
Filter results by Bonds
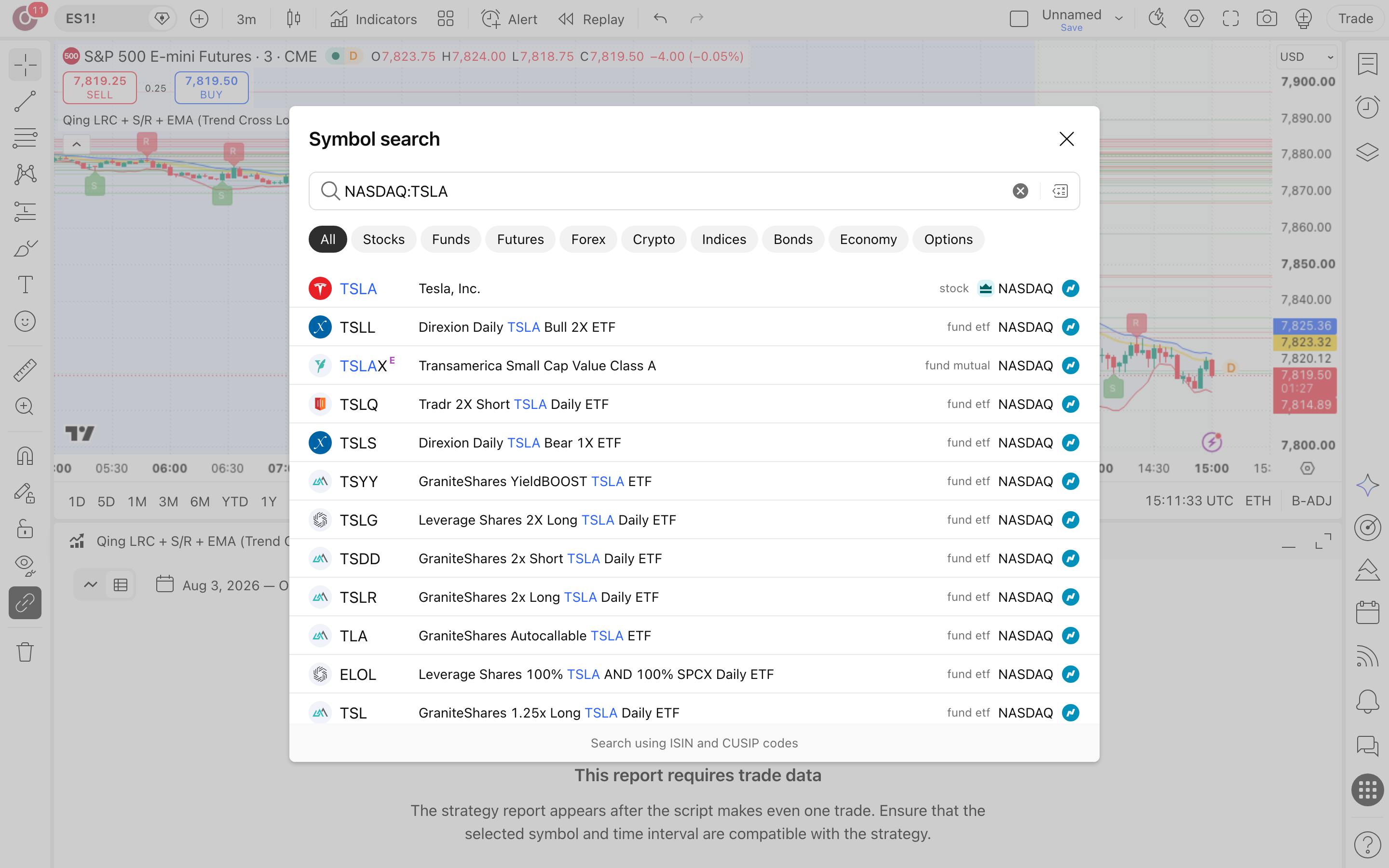[793, 239]
